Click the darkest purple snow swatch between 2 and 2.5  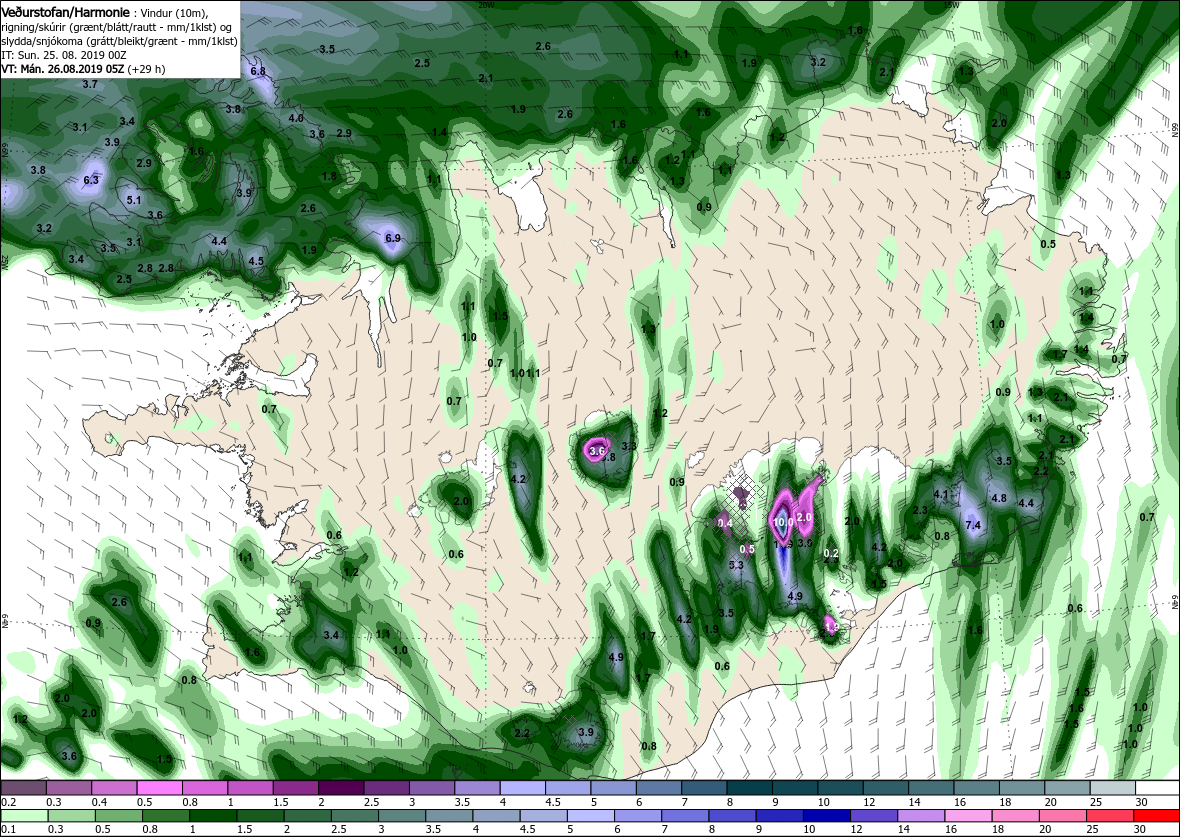341,787
